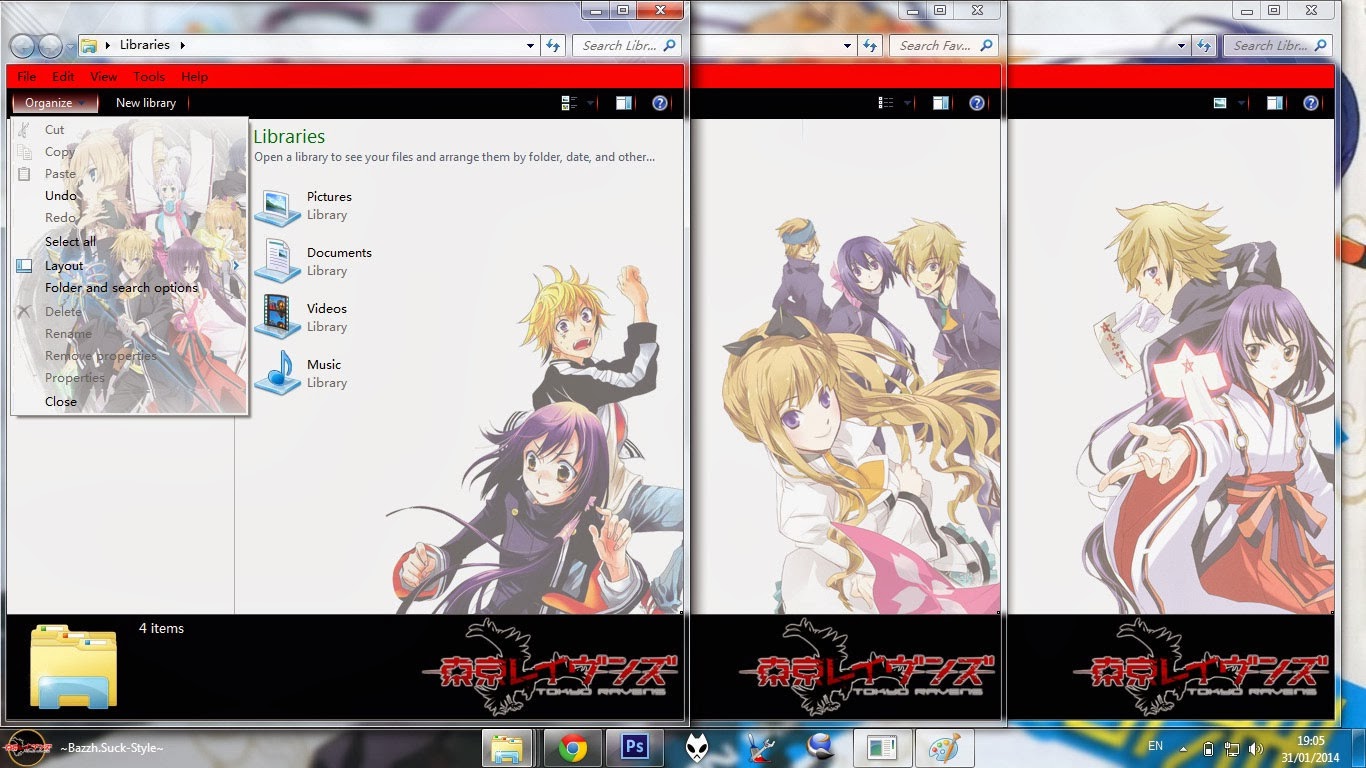Click magnifier in Search Favorites box
Screen dimensions: 1366x768
point(986,45)
